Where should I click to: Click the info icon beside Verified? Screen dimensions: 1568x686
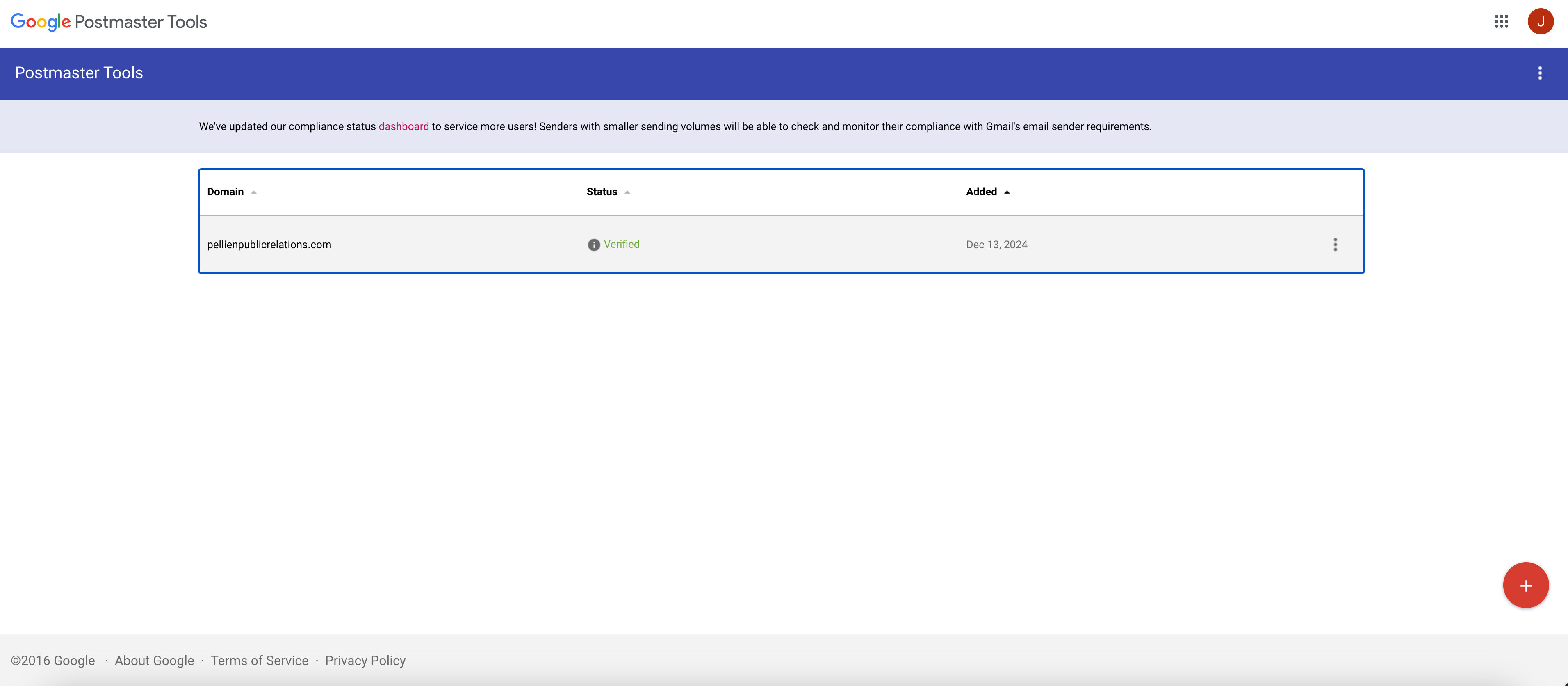pos(593,245)
